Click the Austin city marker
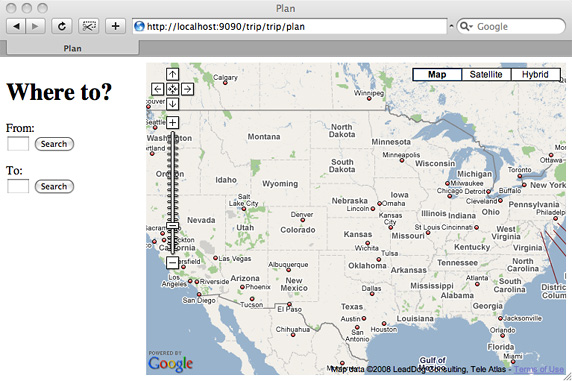This screenshot has height=381, width=572. 364,319
